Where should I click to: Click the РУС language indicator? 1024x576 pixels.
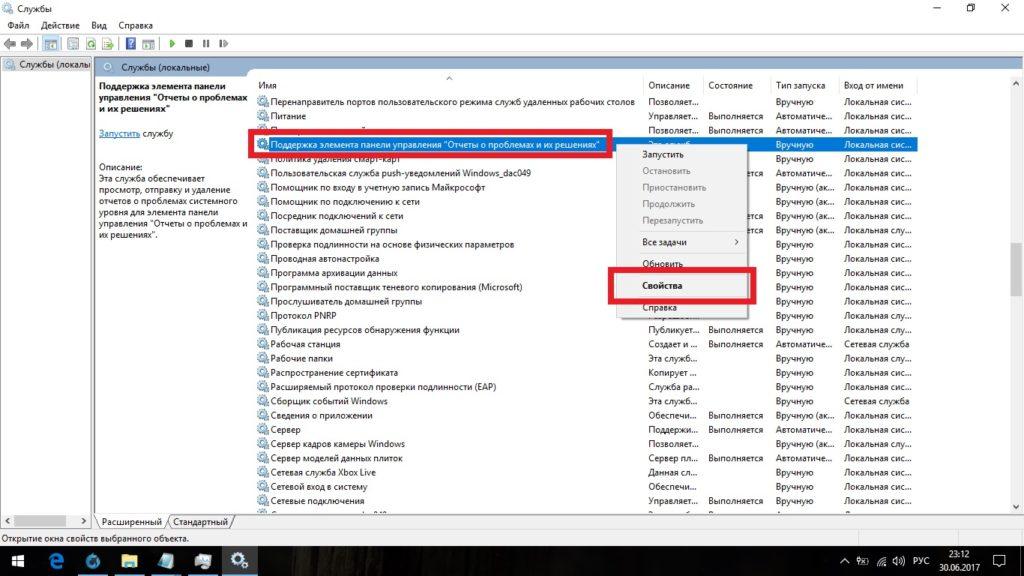921,561
